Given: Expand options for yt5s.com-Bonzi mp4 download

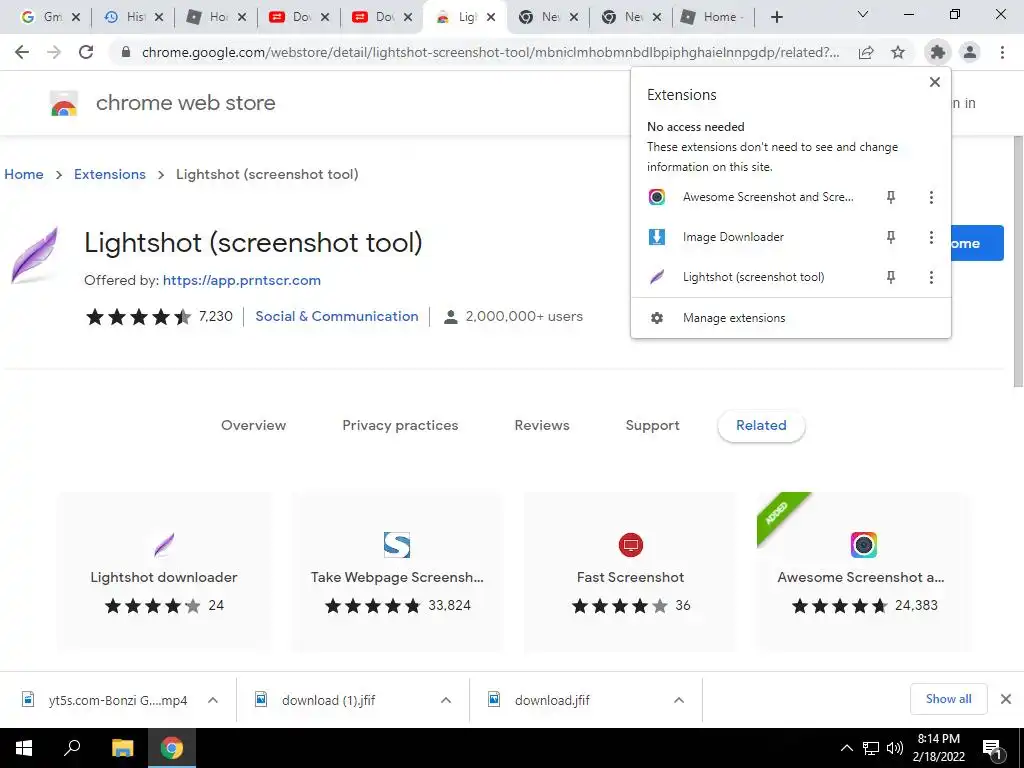Looking at the screenshot, I should (213, 700).
